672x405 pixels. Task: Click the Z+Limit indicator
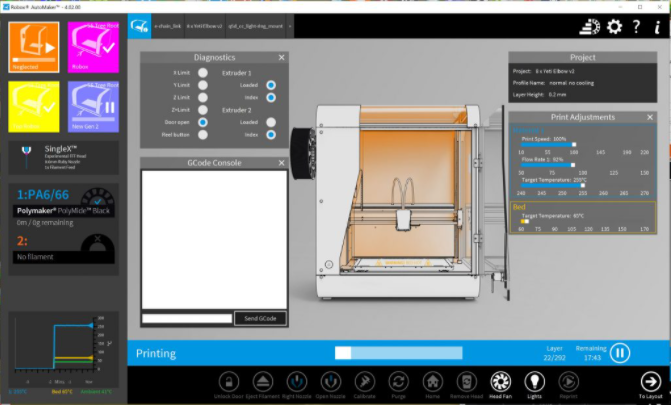[203, 110]
